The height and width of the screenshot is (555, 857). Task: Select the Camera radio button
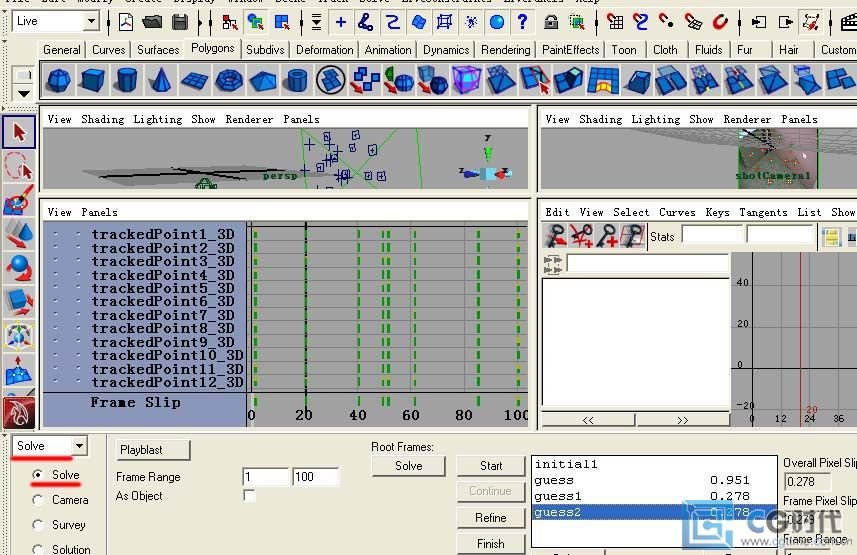pos(38,500)
